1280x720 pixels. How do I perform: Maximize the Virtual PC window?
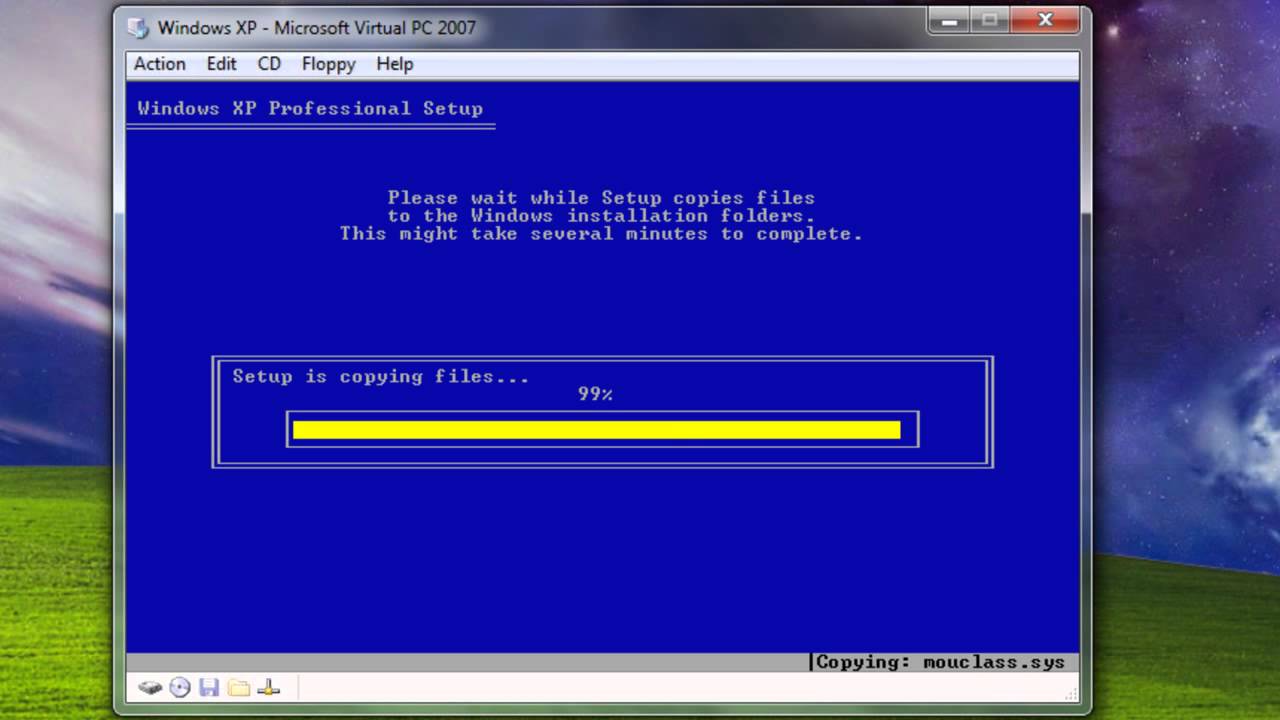point(990,20)
